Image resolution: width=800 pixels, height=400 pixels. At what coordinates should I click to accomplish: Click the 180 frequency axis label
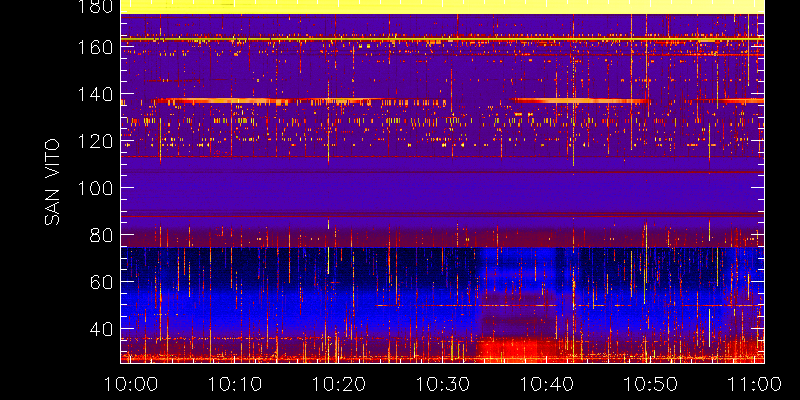(x=95, y=7)
